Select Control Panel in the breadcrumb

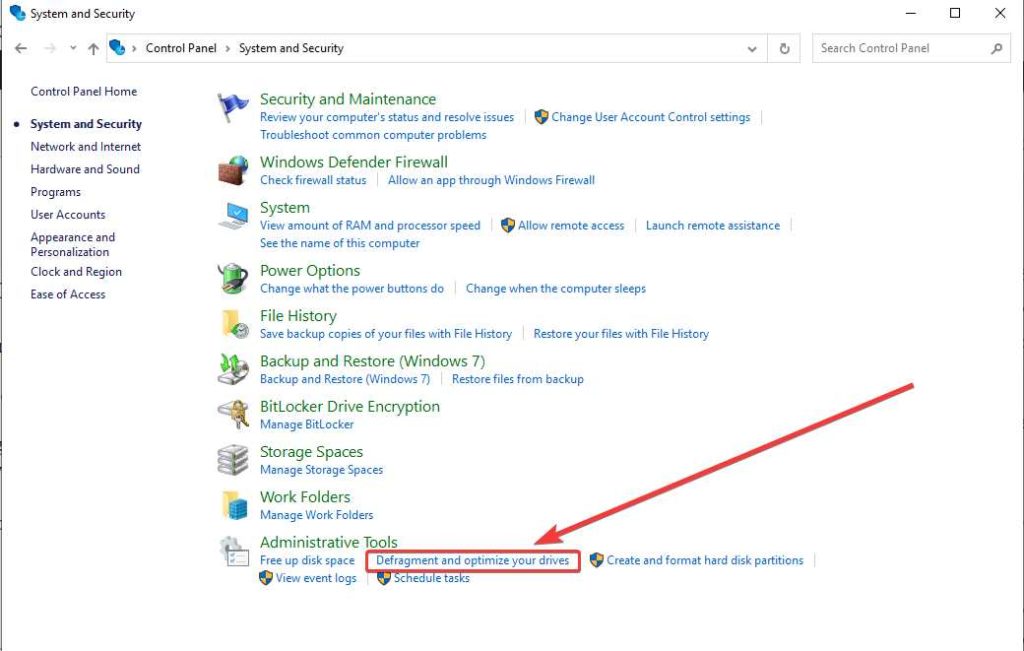pyautogui.click(x=181, y=48)
